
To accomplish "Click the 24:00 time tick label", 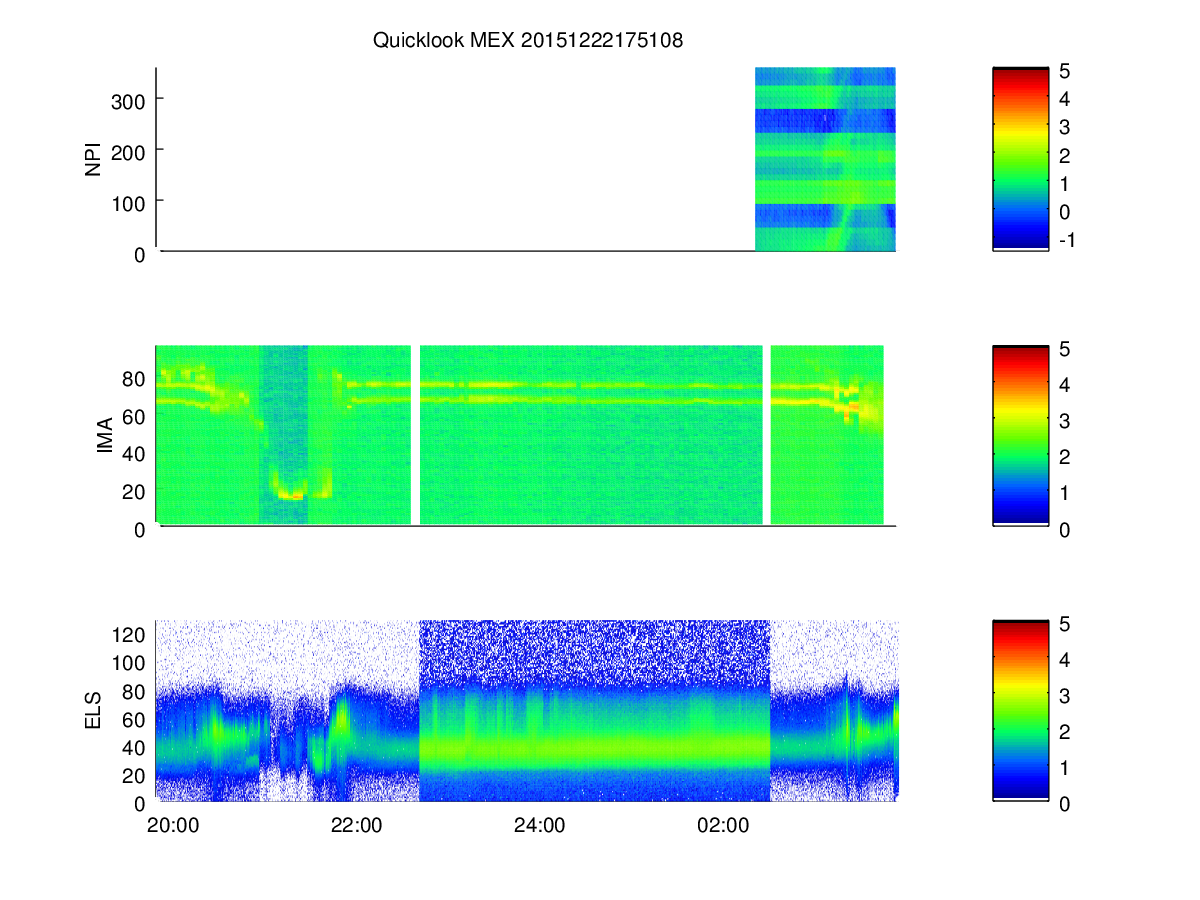I will click(x=539, y=826).
